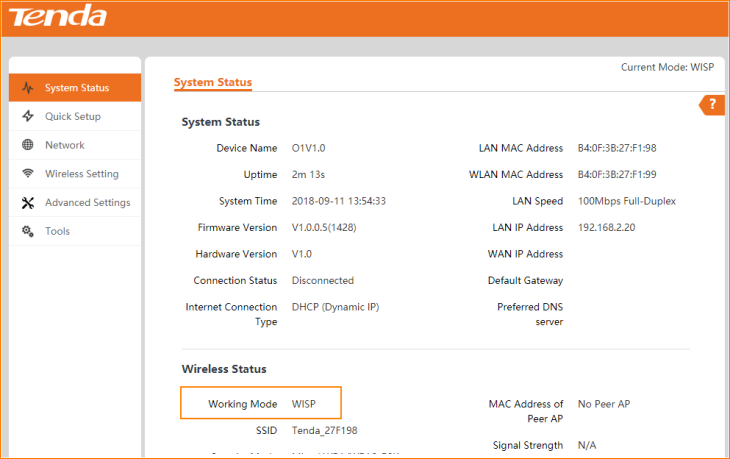
Task: Open the Wireless Setting menu label
Action: click(x=82, y=174)
